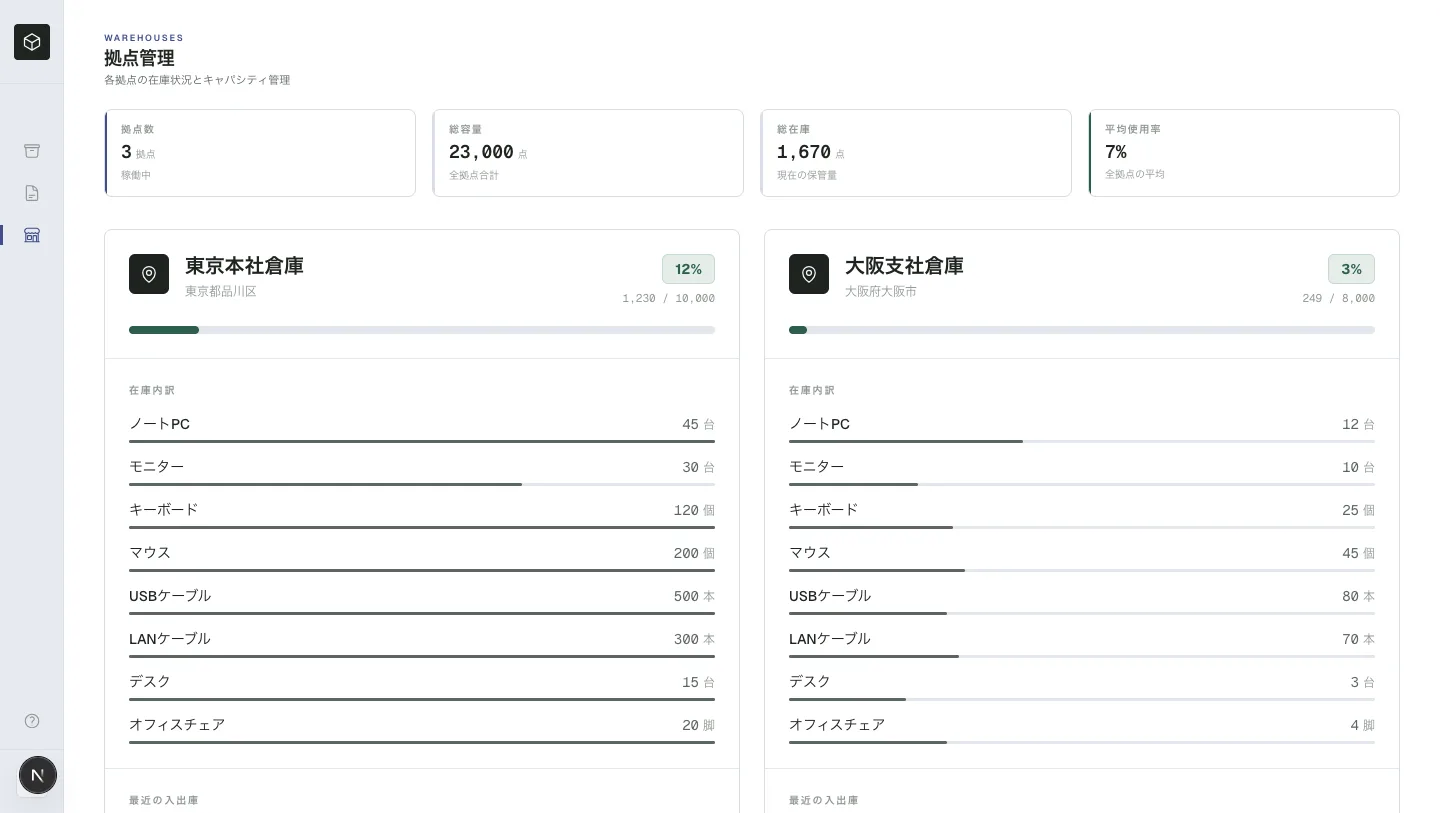Screen dimensions: 1440x813
Task: Click the 在庫内訳 label in 大阪支社倉庫
Action: 812,390
